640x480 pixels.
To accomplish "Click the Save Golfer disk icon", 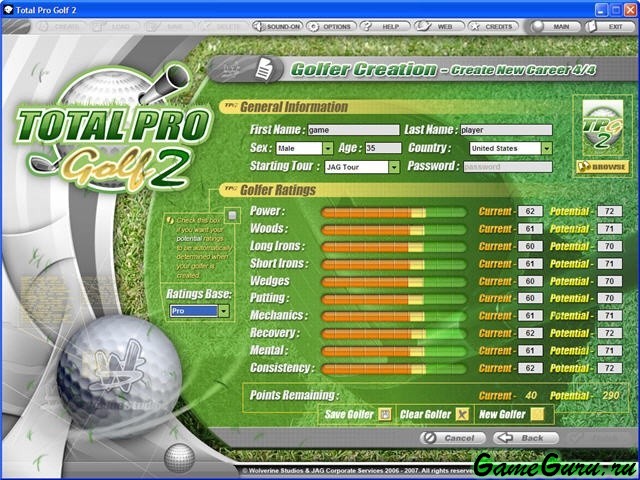I will [384, 415].
